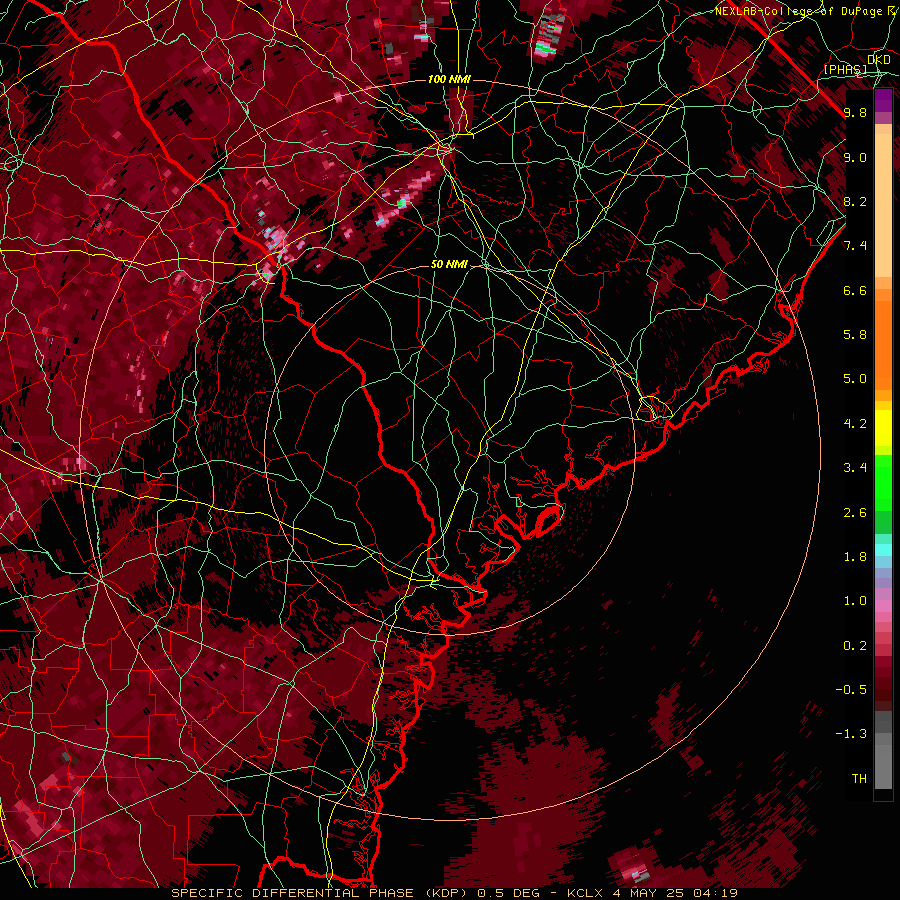This screenshot has width=900, height=900.
Task: Pick the yellow segment of the color bar
Action: 883,428
